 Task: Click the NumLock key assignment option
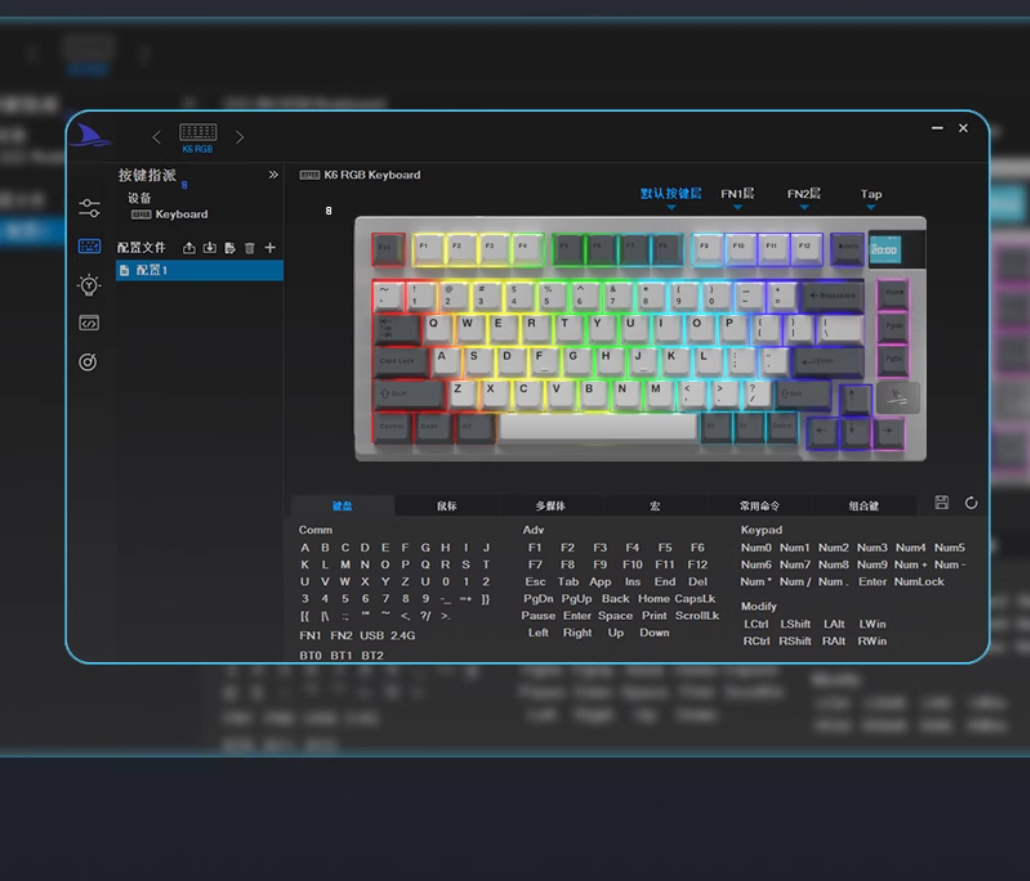918,582
